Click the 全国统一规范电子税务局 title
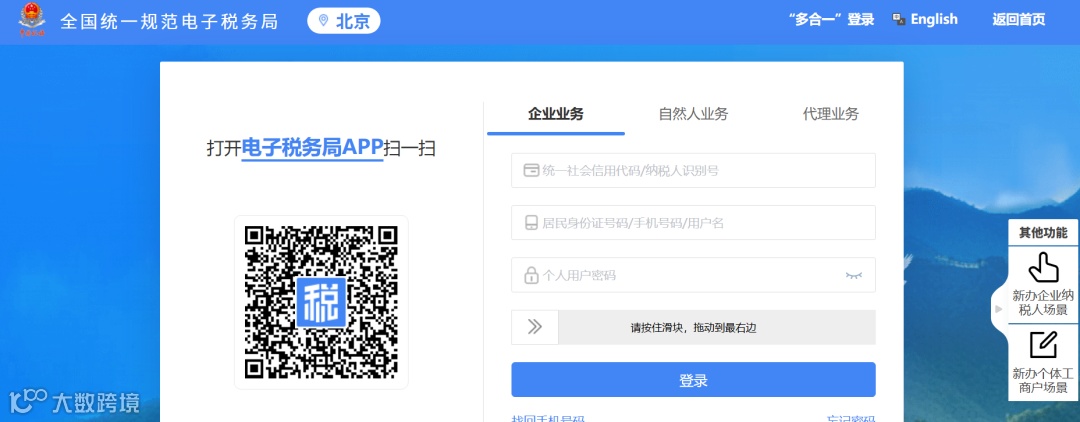1080x422 pixels. 169,21
